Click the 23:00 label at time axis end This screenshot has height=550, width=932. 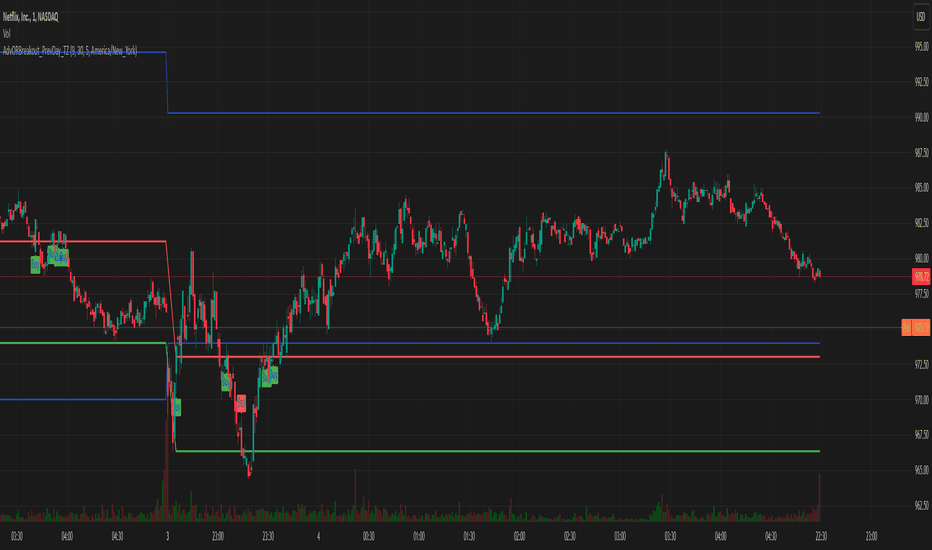871,536
